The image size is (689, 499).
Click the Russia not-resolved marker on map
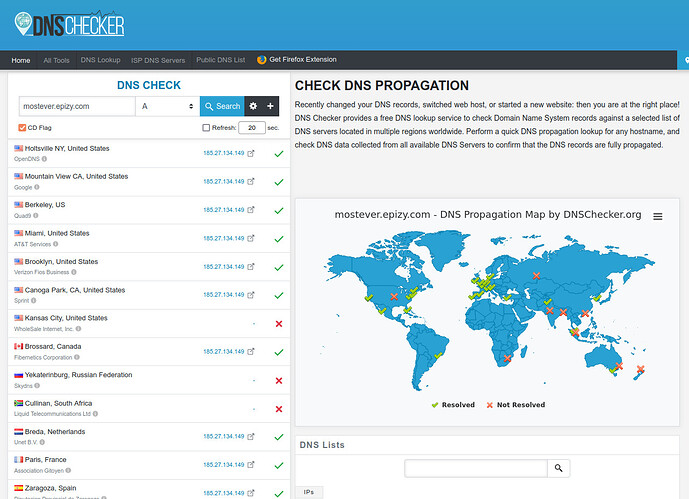click(x=536, y=276)
